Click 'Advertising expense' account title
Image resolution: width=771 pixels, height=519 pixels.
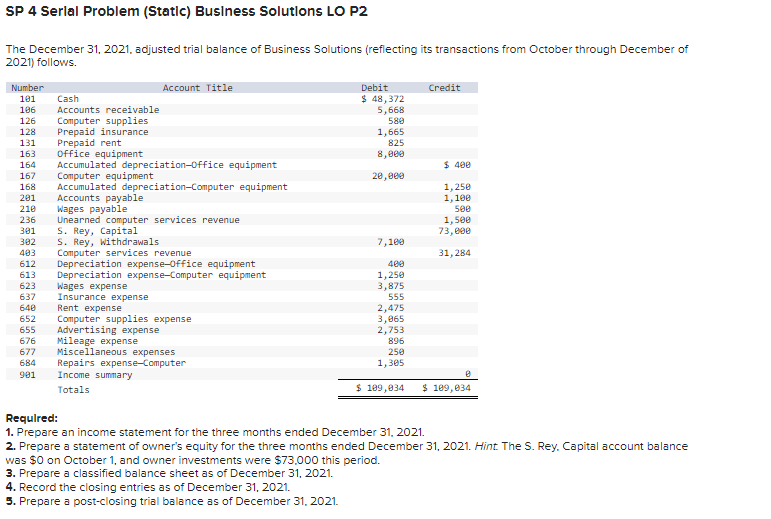click(x=108, y=330)
